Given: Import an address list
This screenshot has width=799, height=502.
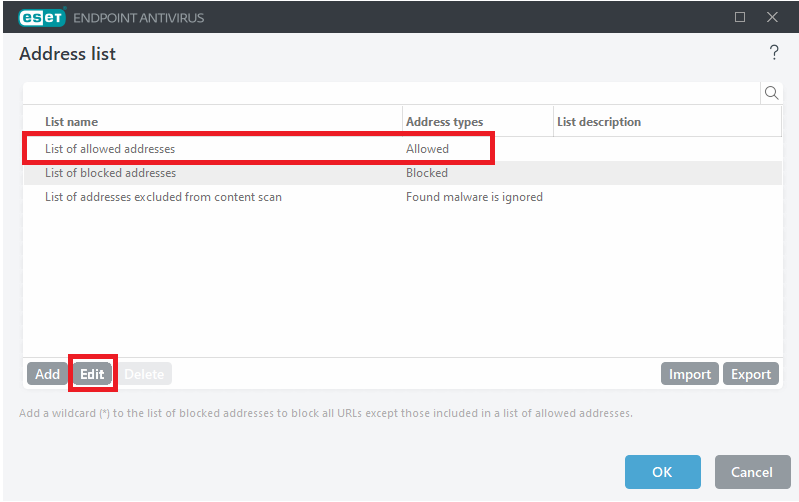Looking at the screenshot, I should pyautogui.click(x=689, y=374).
